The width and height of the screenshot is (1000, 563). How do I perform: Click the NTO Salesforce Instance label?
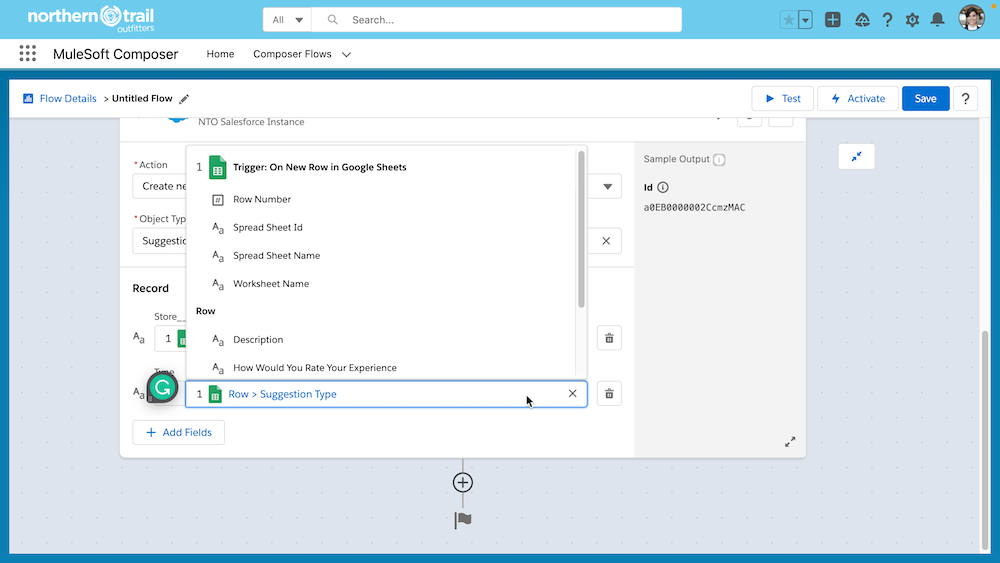pos(251,122)
